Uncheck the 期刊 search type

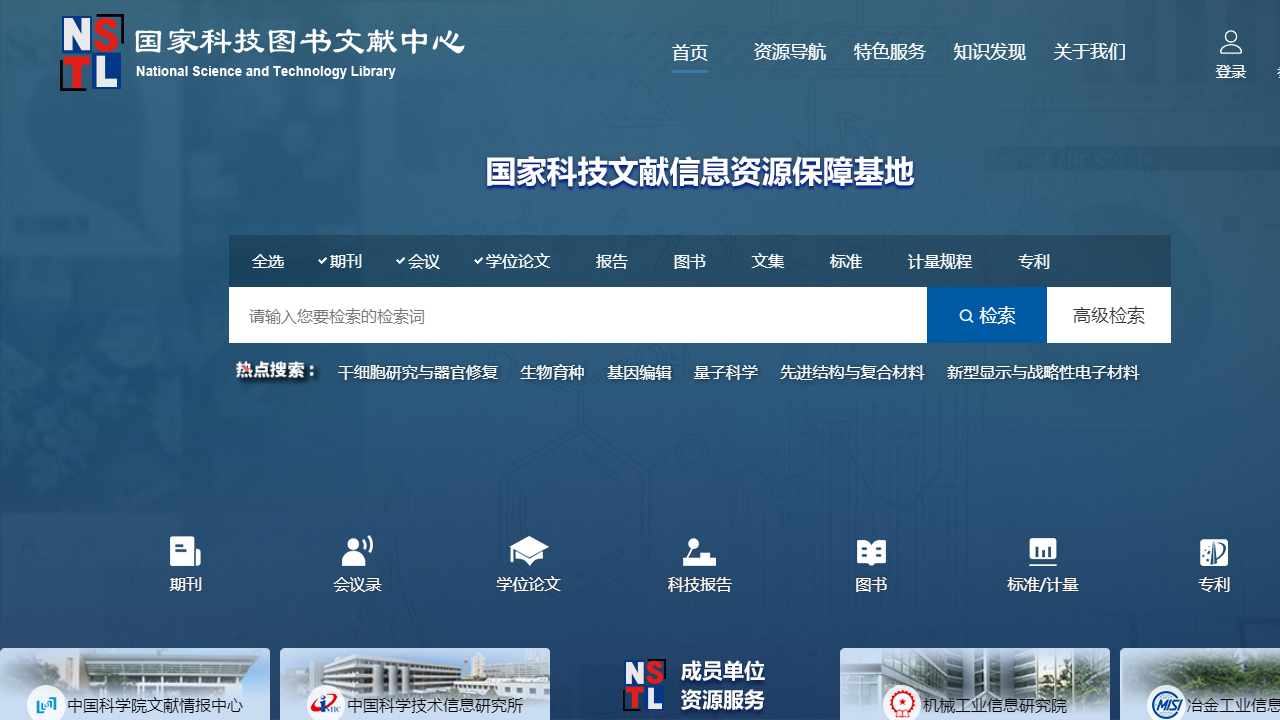click(340, 261)
